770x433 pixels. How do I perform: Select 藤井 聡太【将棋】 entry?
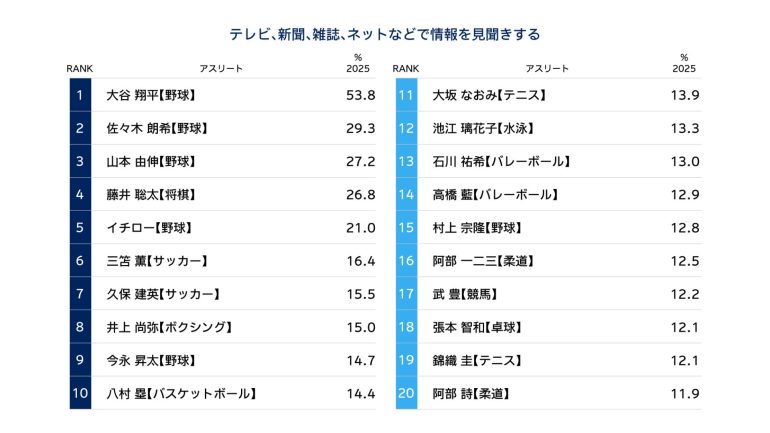tap(150, 194)
